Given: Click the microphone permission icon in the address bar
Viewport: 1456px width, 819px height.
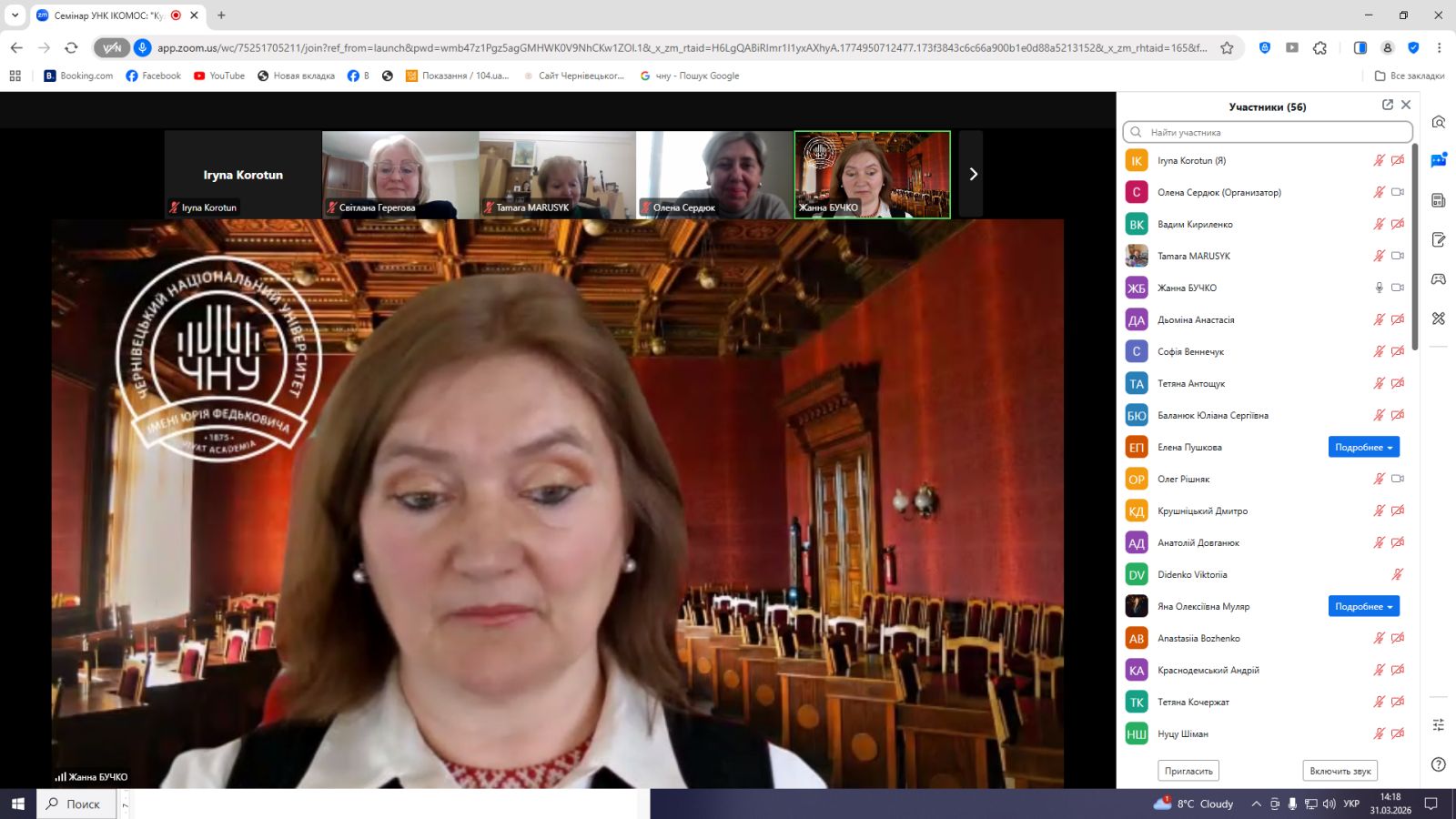Looking at the screenshot, I should coord(142,47).
